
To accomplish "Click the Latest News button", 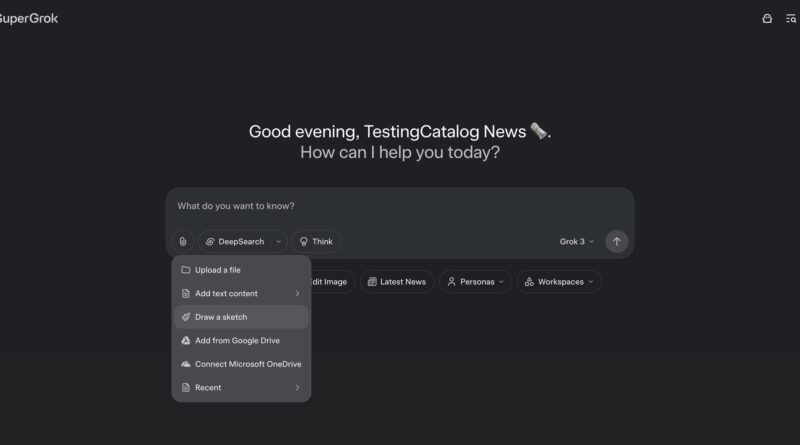I will pyautogui.click(x=396, y=282).
